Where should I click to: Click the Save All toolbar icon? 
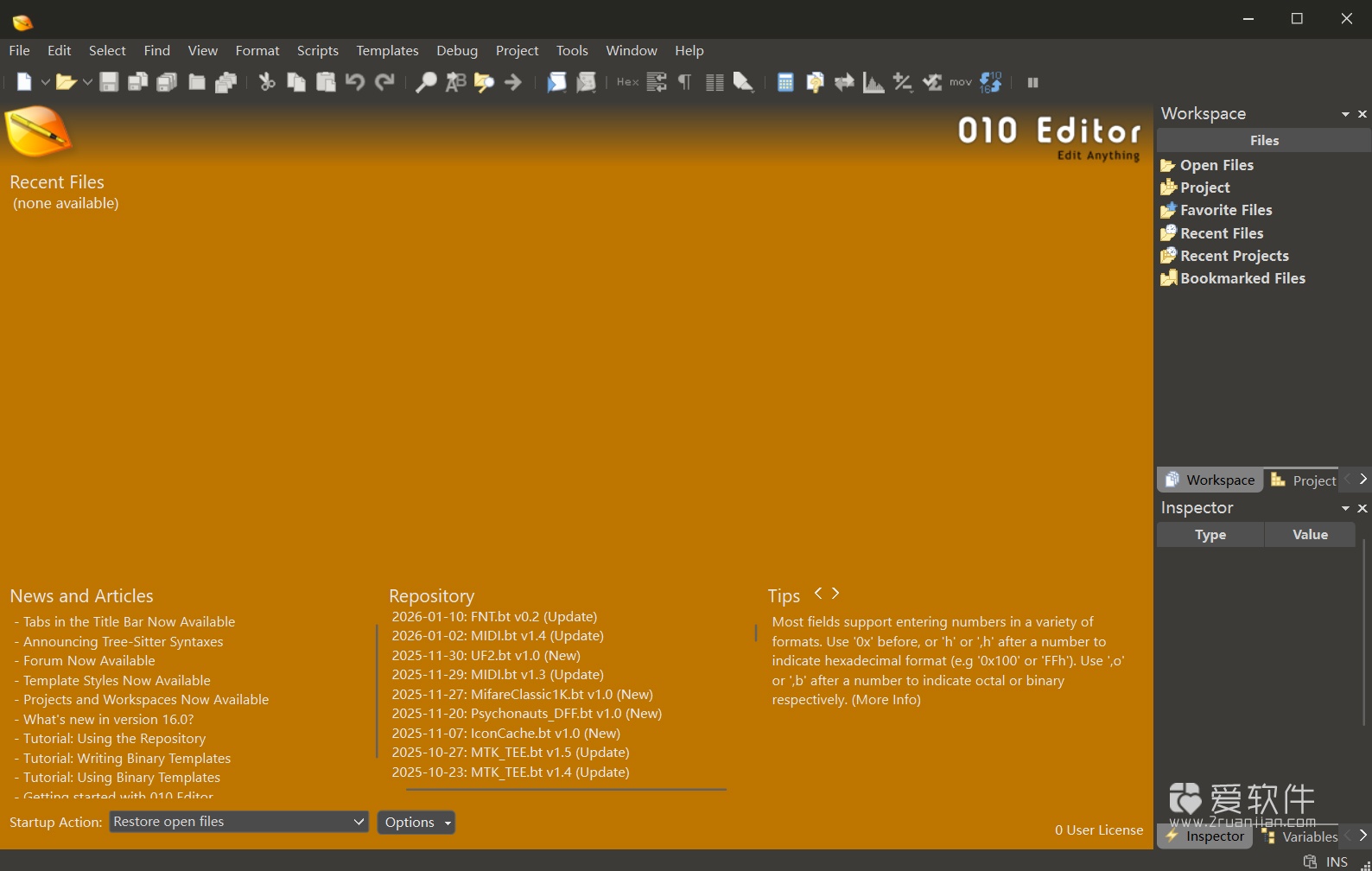point(167,82)
